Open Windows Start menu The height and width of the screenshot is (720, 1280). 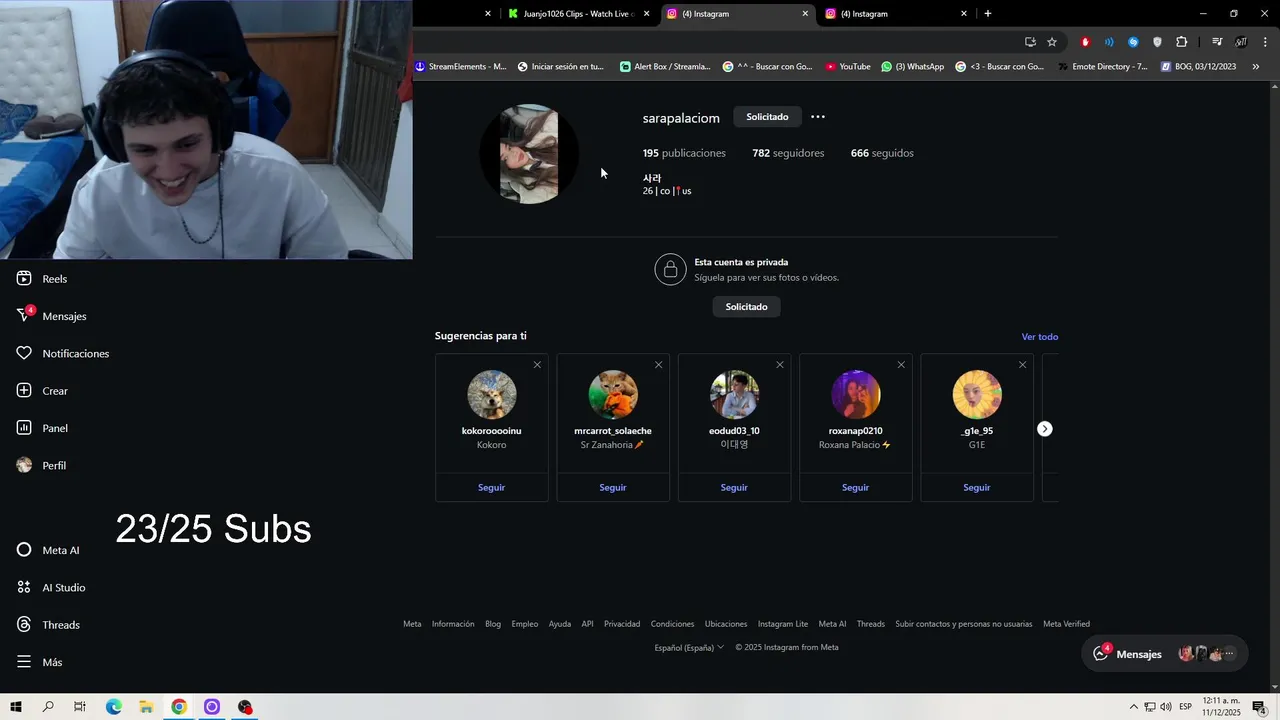click(15, 707)
